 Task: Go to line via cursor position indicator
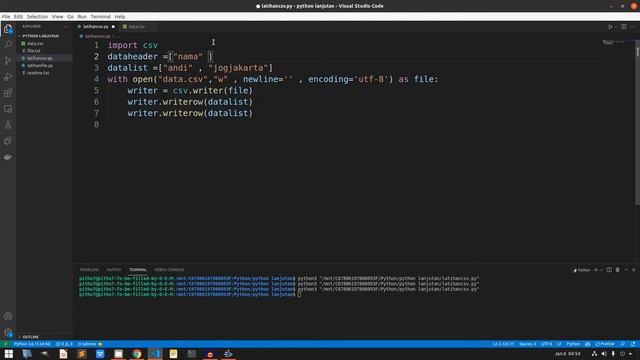(503, 344)
